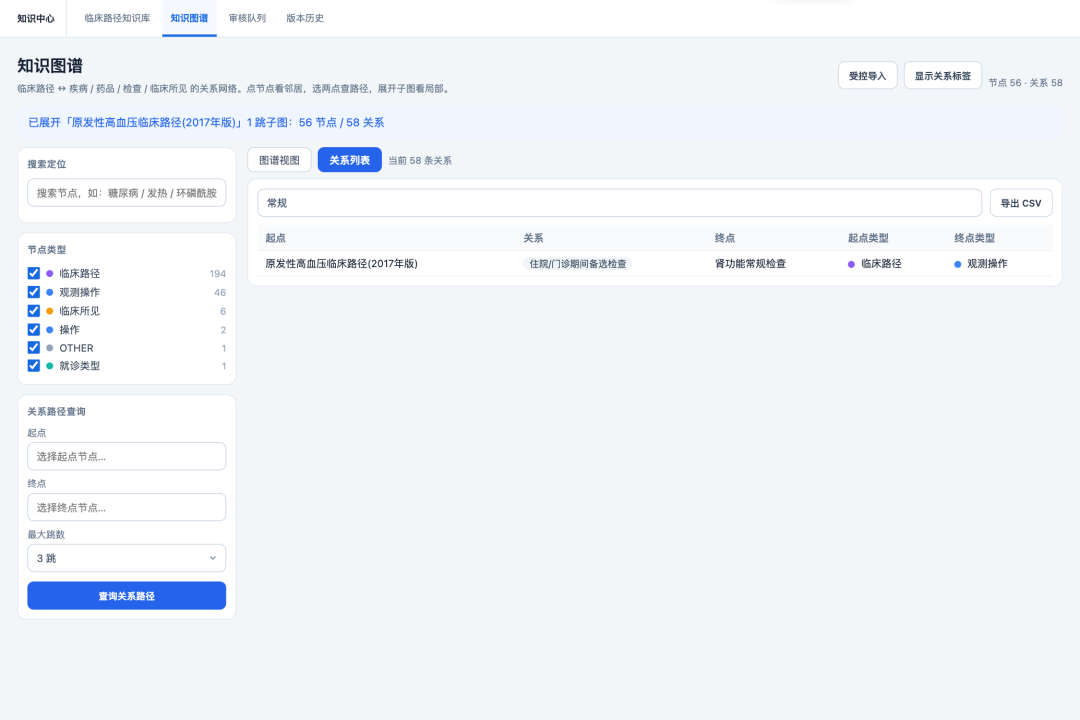Click the 住院/门诊期间备选检查 relation tag
Image resolution: width=1080 pixels, height=720 pixels.
tap(578, 263)
